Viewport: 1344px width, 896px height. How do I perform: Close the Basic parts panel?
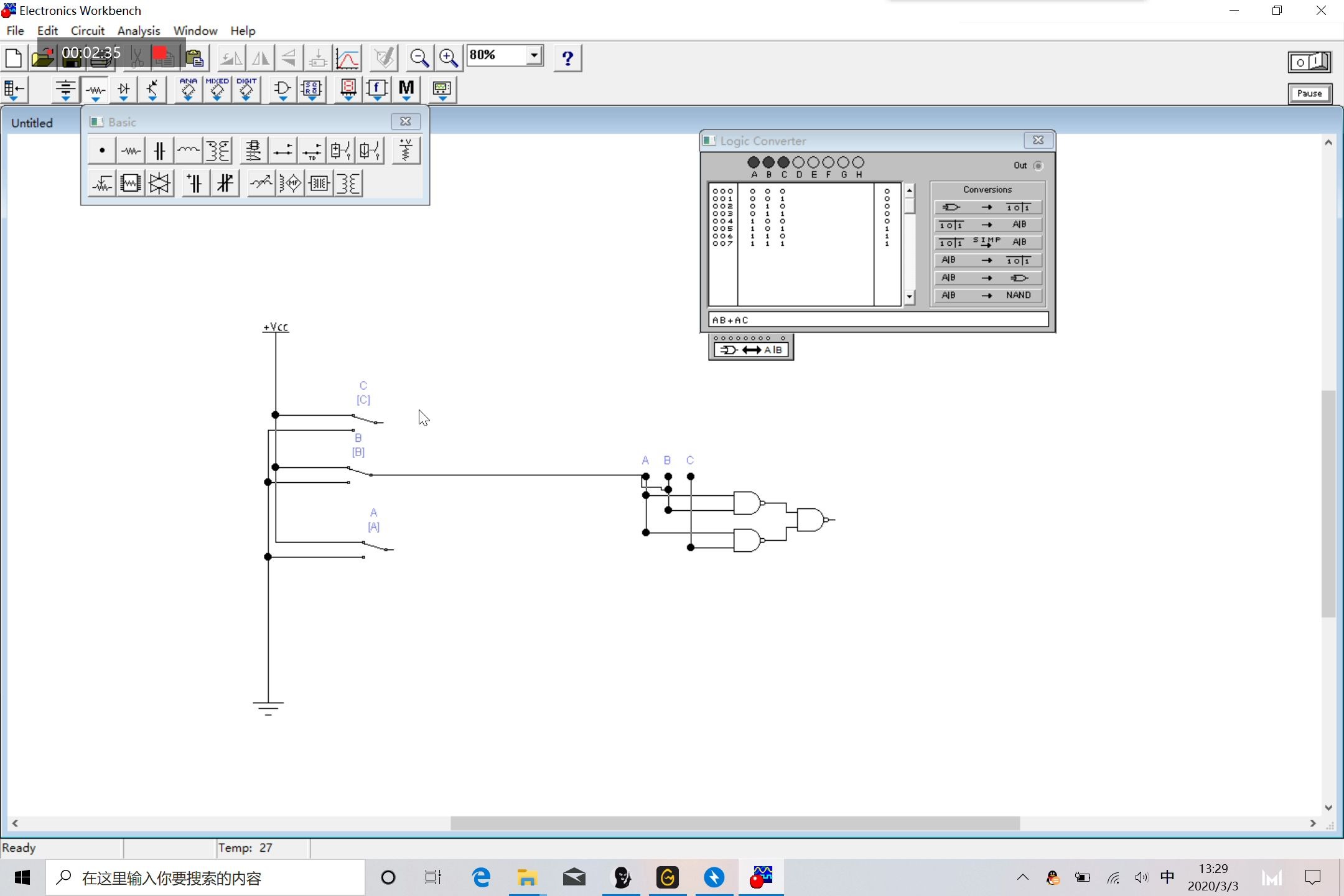tap(406, 121)
